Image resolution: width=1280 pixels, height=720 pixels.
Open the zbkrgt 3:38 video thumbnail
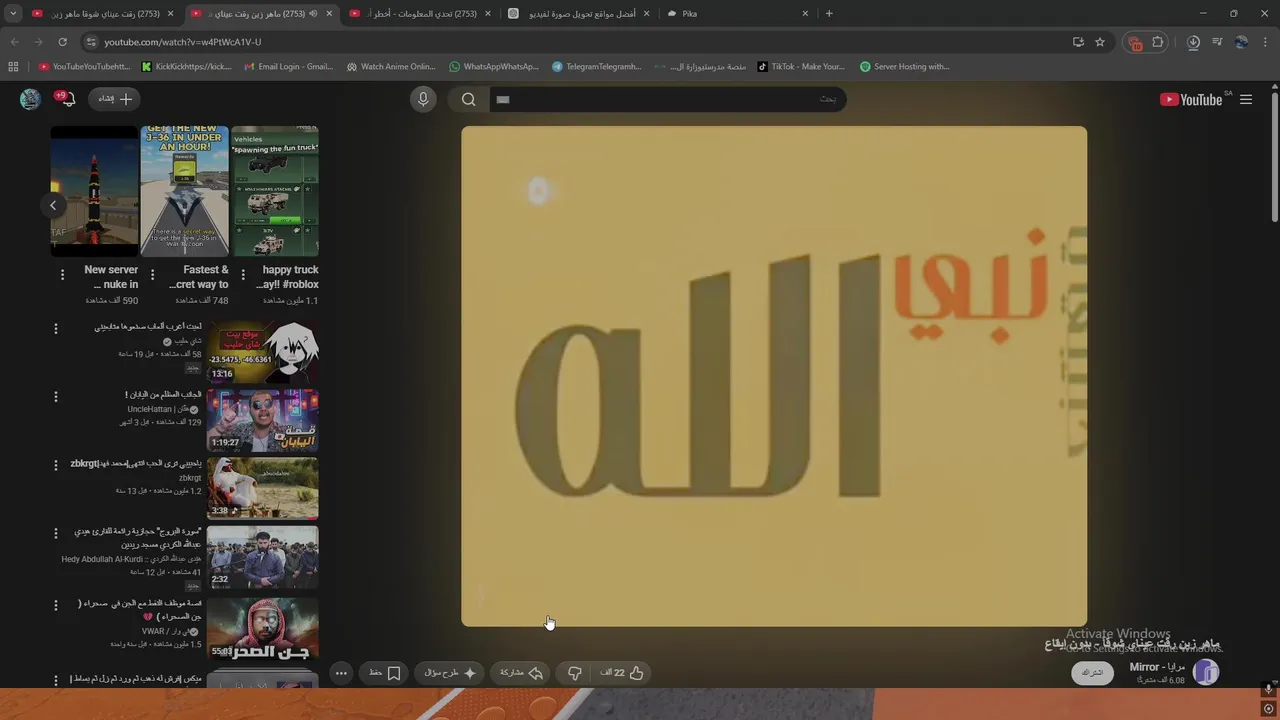click(x=263, y=489)
